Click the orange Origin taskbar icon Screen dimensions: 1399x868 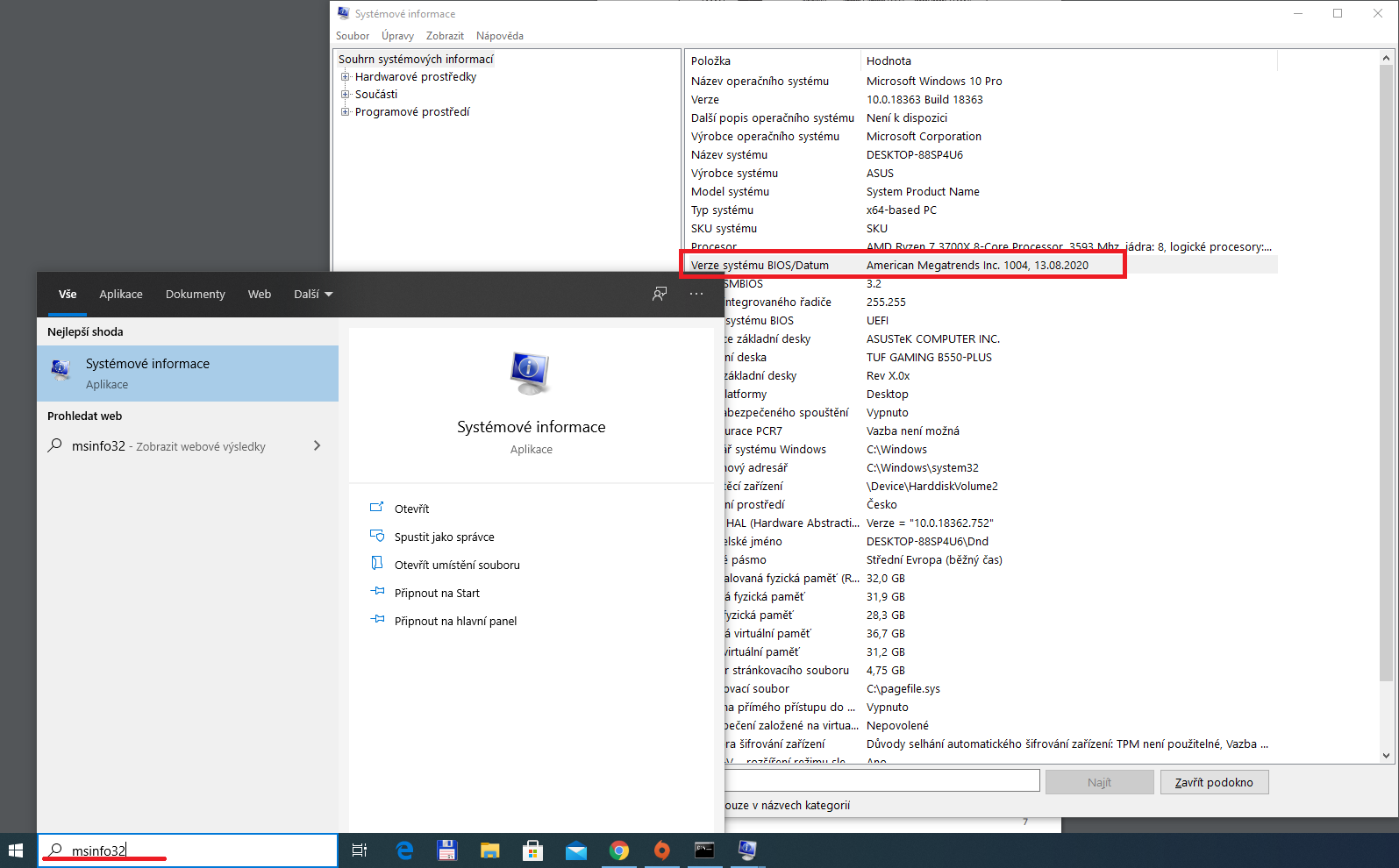(x=662, y=850)
